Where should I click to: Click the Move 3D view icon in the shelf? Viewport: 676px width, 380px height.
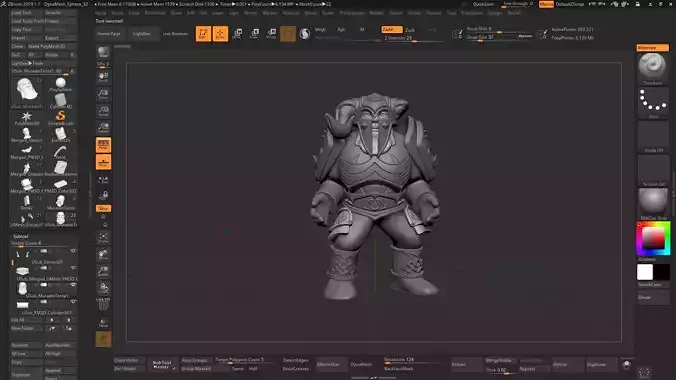(x=103, y=254)
